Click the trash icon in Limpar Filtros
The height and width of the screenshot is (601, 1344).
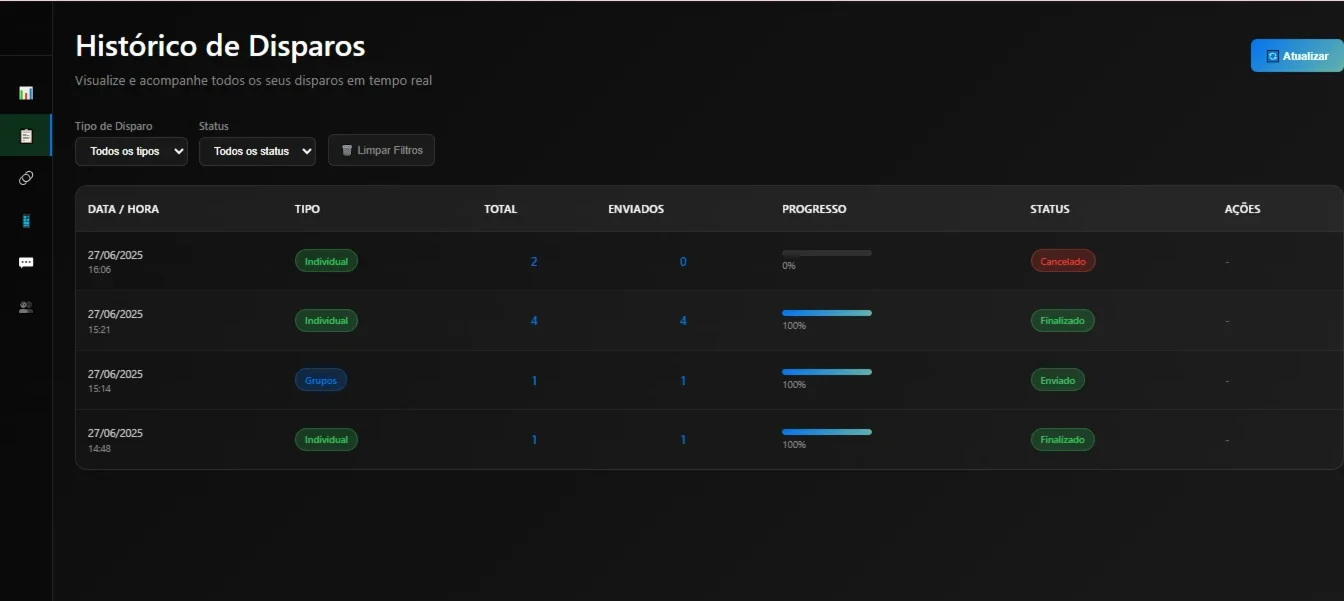(x=347, y=150)
